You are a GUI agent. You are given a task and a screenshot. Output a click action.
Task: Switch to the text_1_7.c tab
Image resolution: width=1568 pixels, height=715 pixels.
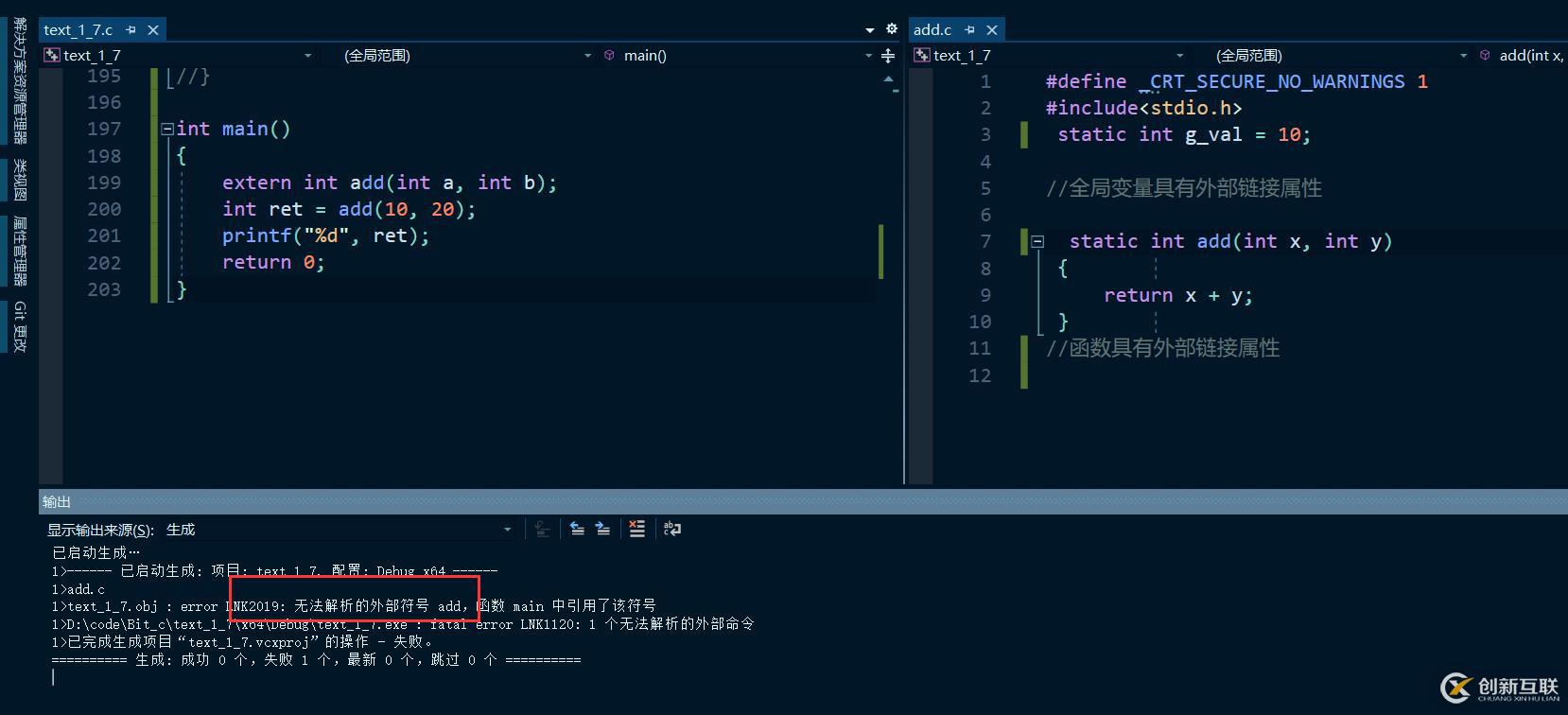(78, 30)
